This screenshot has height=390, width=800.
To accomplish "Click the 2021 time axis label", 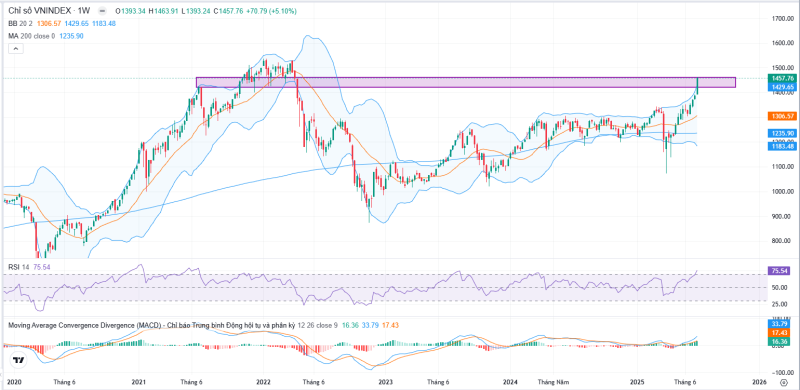I will coord(139,382).
